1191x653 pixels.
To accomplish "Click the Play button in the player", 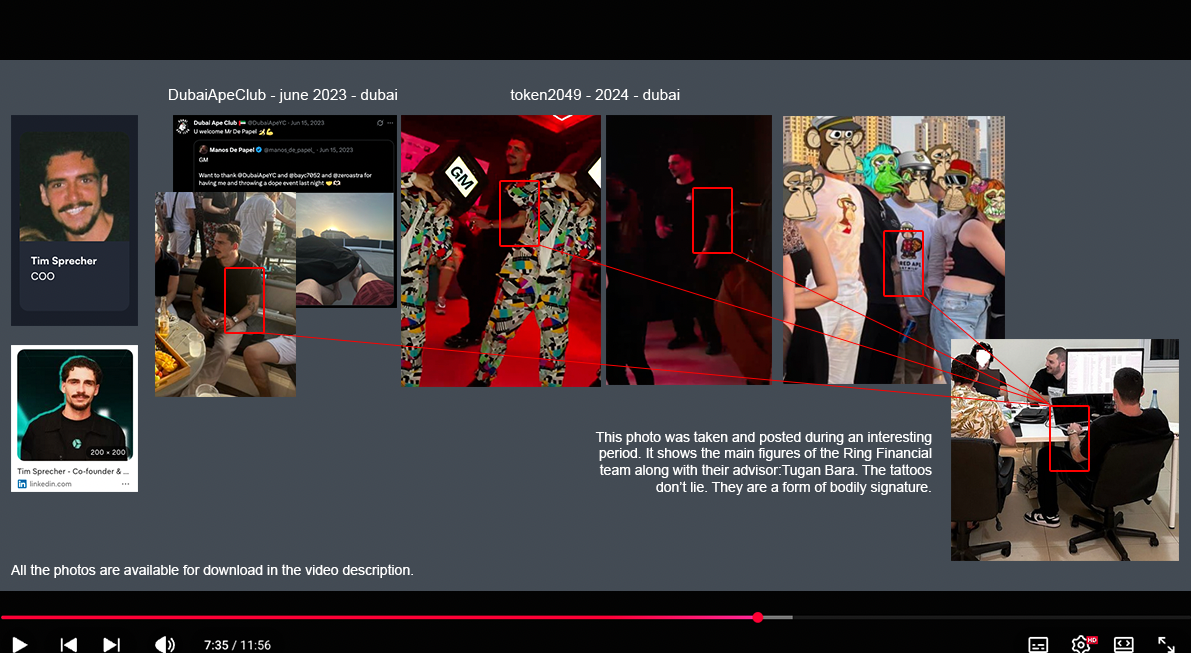I will tap(21, 645).
